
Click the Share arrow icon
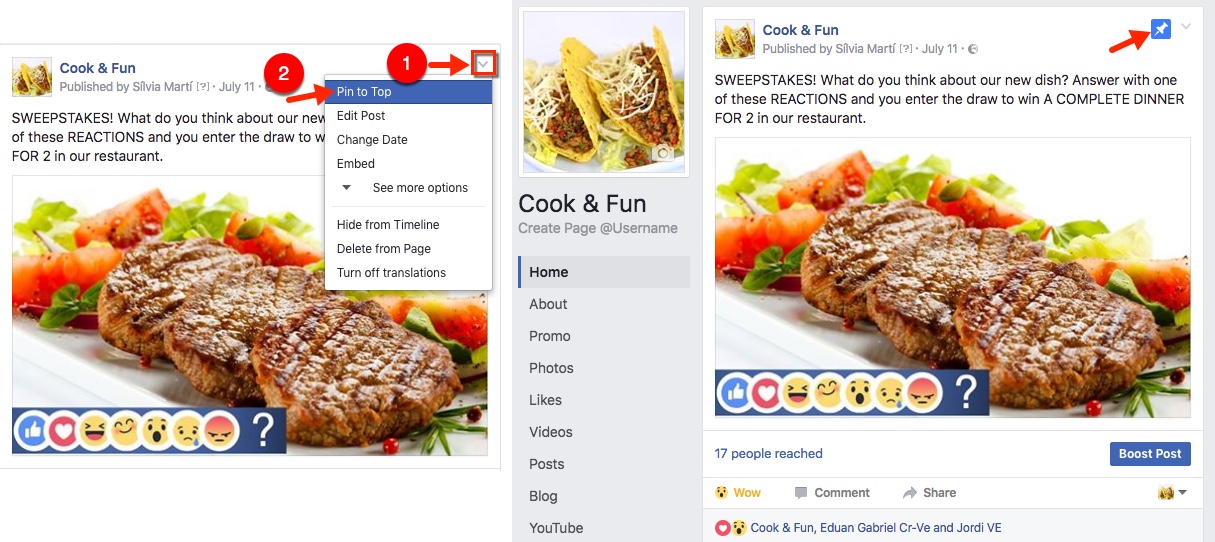[x=909, y=493]
